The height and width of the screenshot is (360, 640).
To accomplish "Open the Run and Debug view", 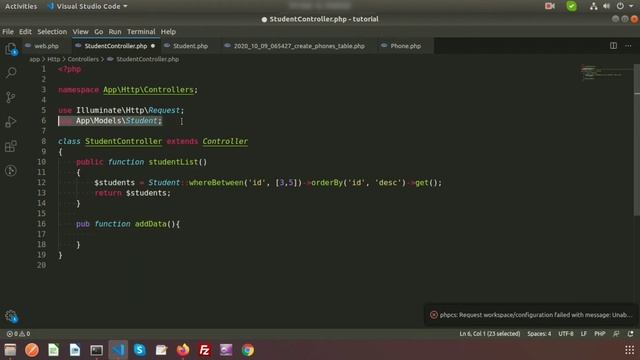I will [x=11, y=122].
